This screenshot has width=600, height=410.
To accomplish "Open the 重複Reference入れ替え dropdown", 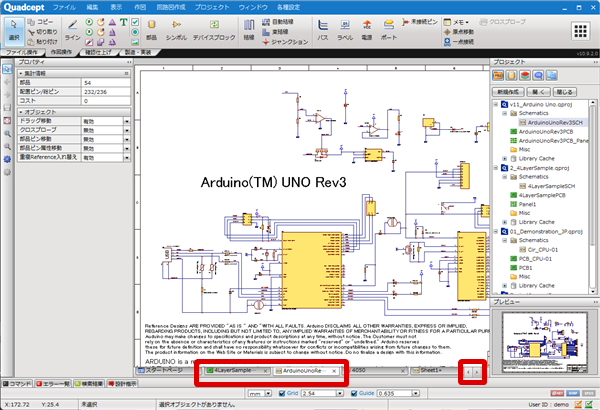I will [x=127, y=158].
